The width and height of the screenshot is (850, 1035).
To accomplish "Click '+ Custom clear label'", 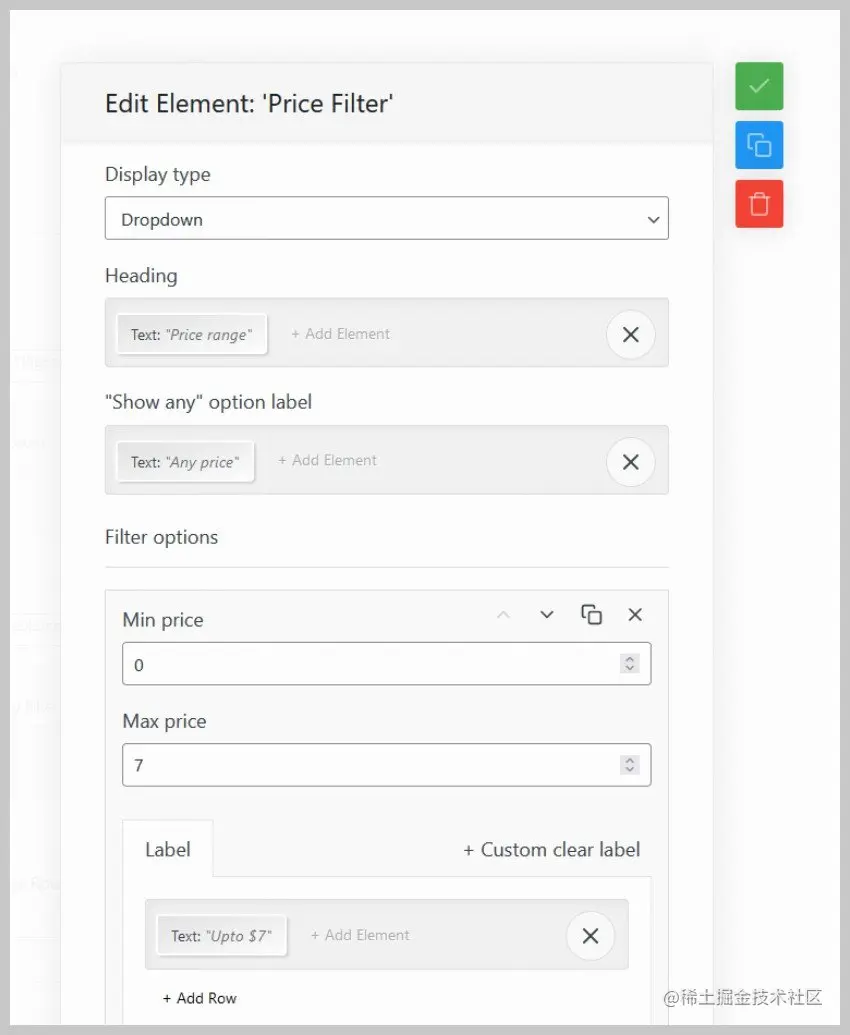I will [551, 850].
